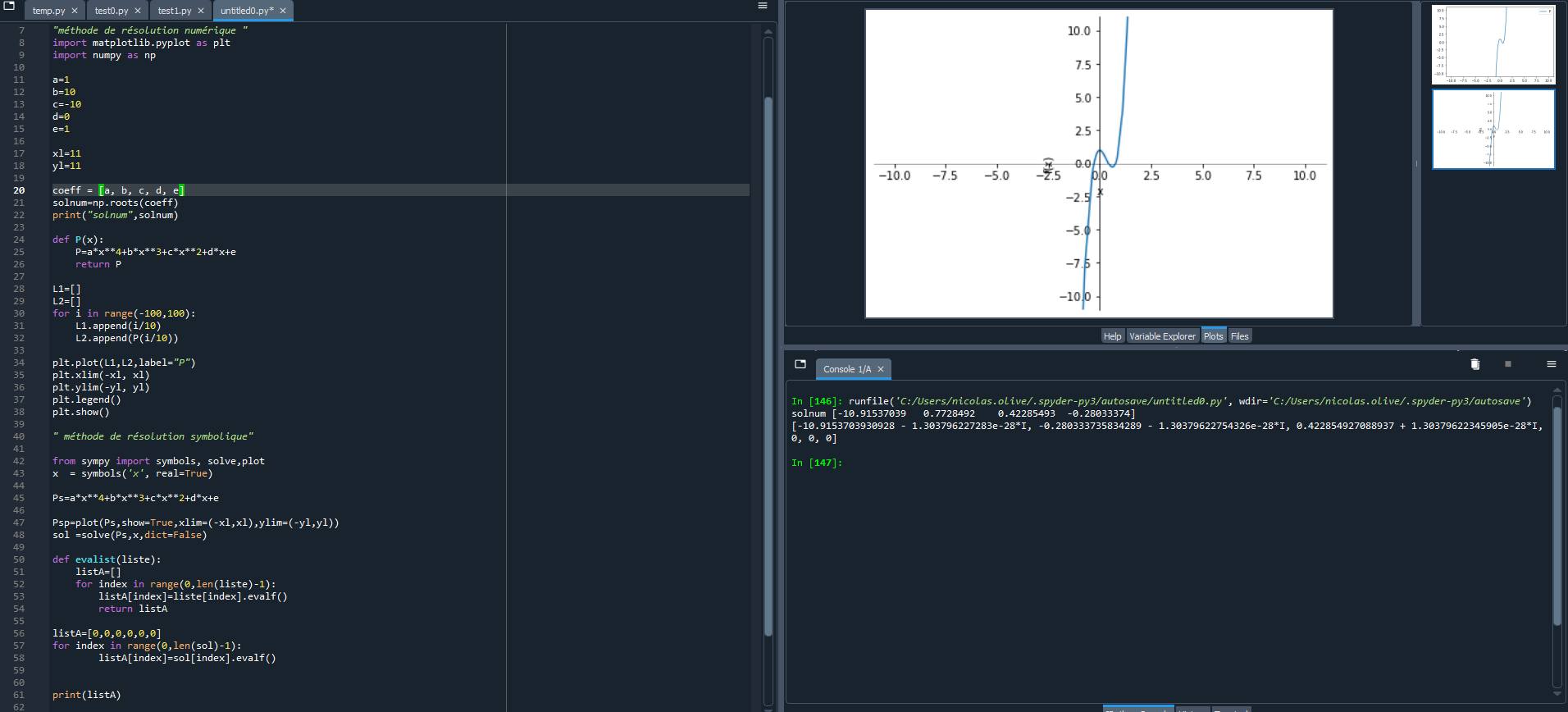Close the test1.py tab
This screenshot has height=712, width=1568.
click(201, 11)
